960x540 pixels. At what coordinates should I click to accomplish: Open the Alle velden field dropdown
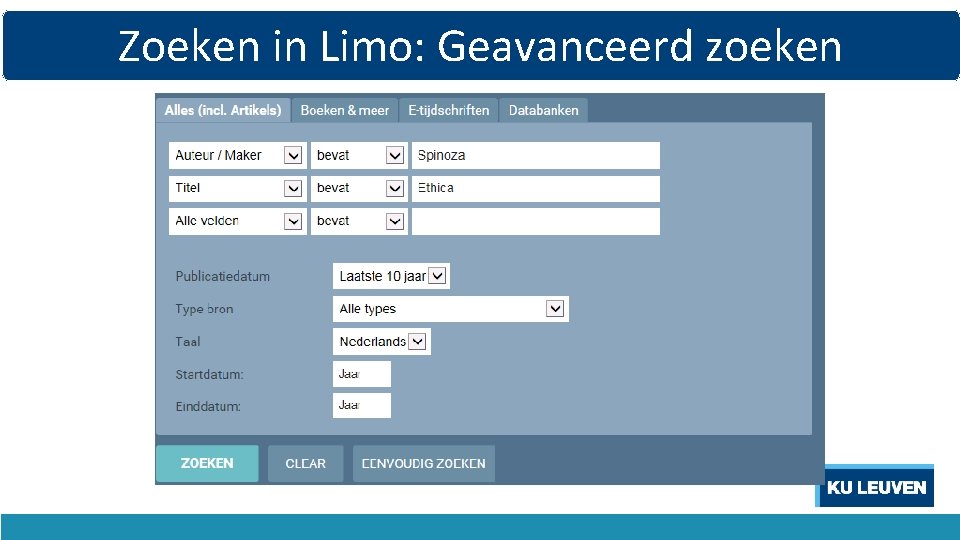pyautogui.click(x=238, y=221)
